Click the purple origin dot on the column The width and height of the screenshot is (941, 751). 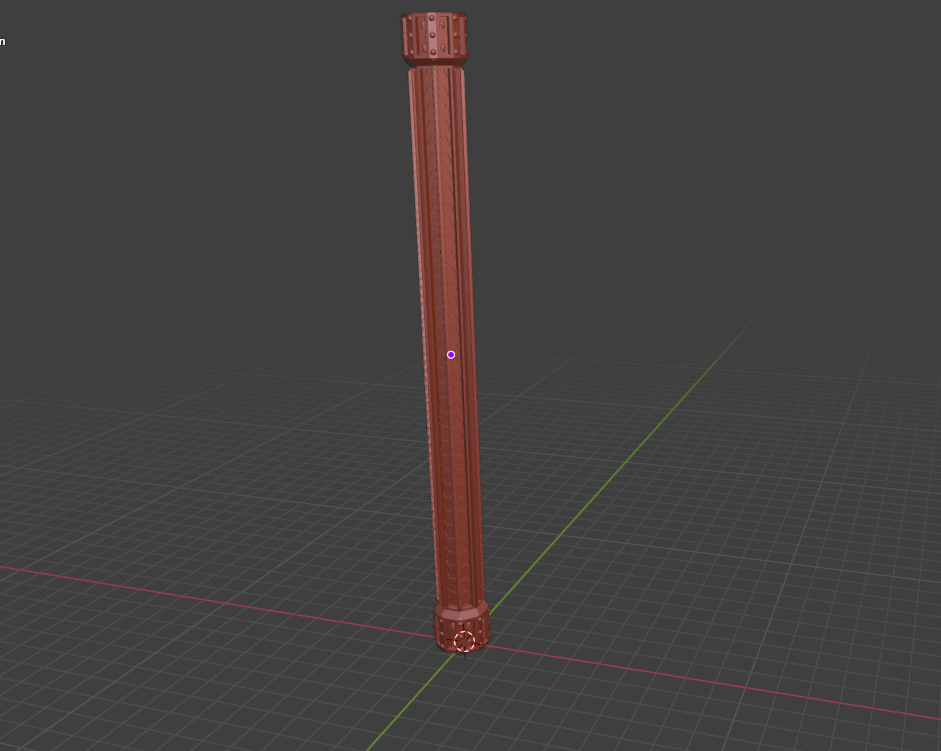(451, 355)
